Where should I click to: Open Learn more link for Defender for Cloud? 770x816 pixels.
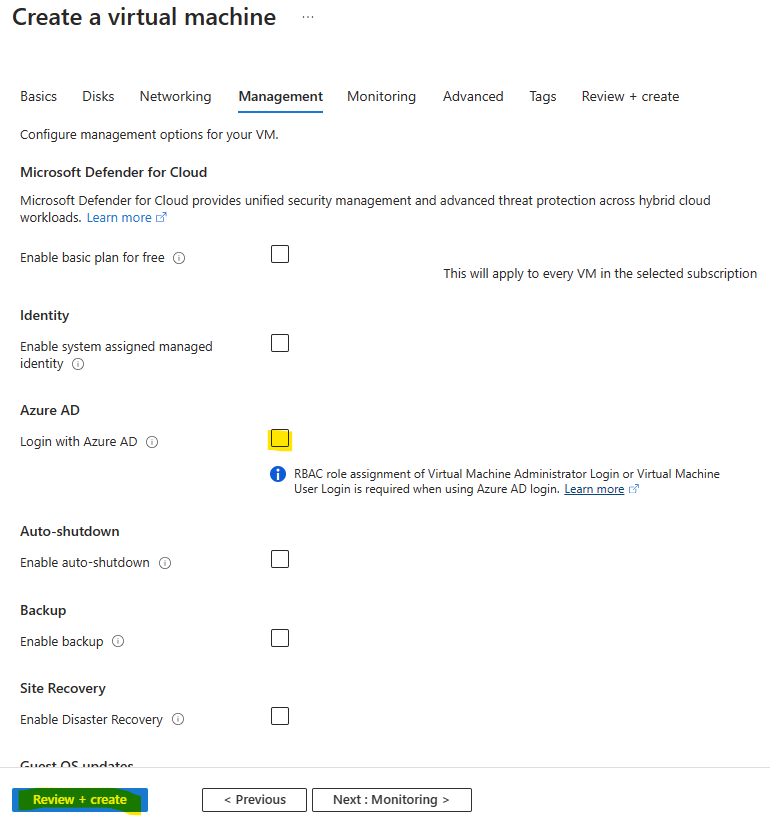pos(119,218)
